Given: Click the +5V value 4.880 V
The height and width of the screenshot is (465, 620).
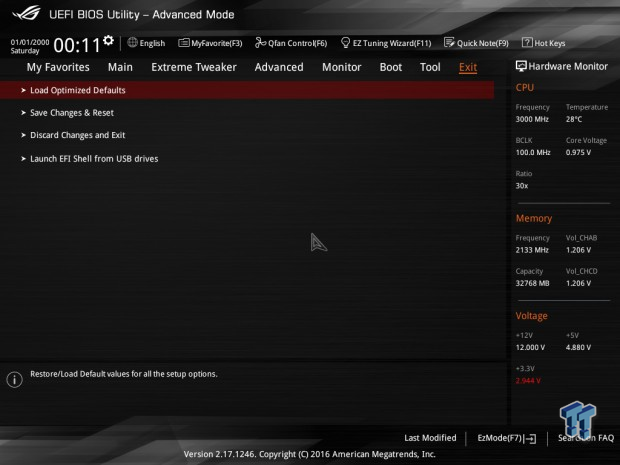Looking at the screenshot, I should coord(578,348).
